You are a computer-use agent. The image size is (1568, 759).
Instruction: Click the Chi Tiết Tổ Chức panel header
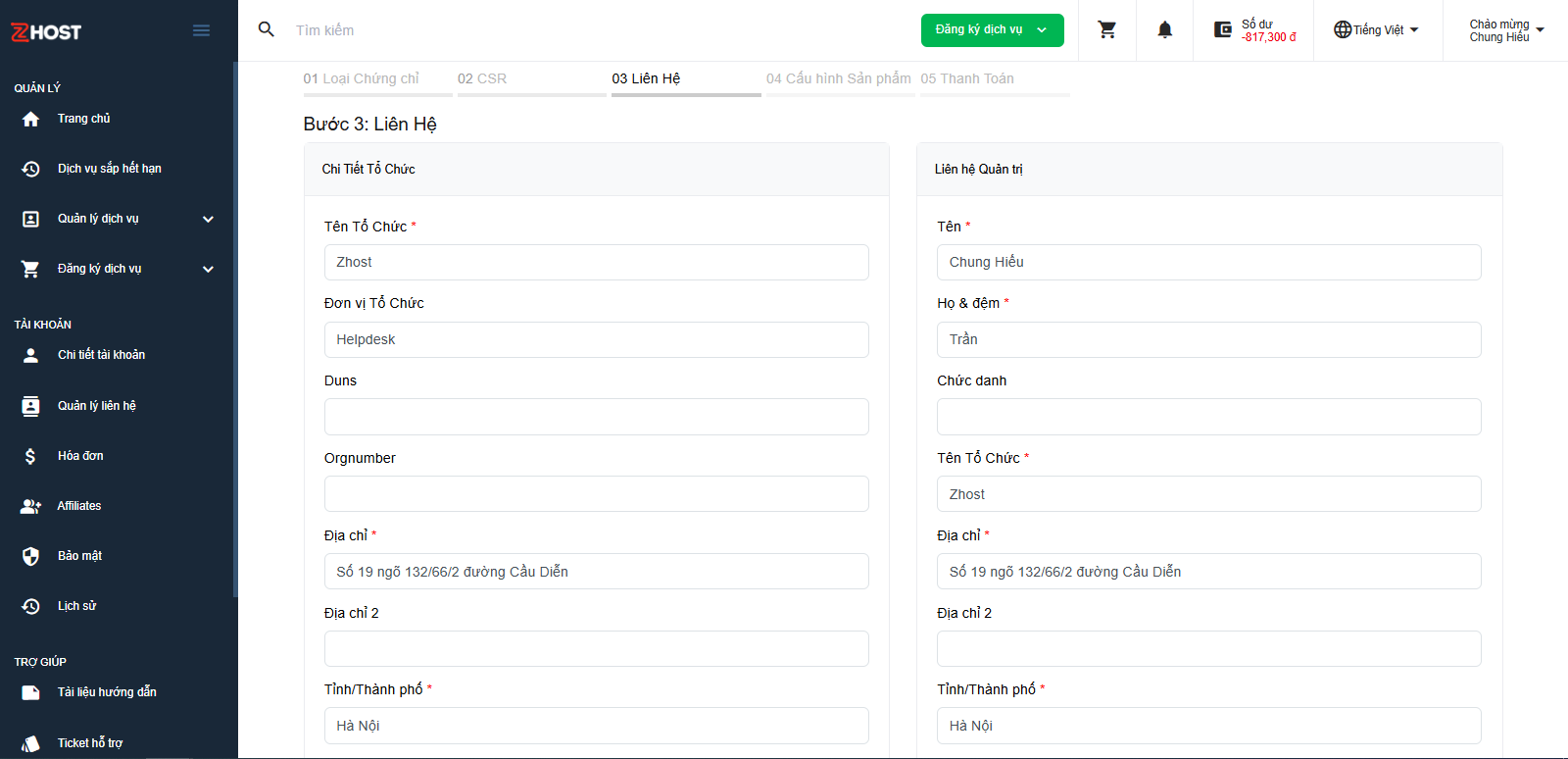click(597, 170)
